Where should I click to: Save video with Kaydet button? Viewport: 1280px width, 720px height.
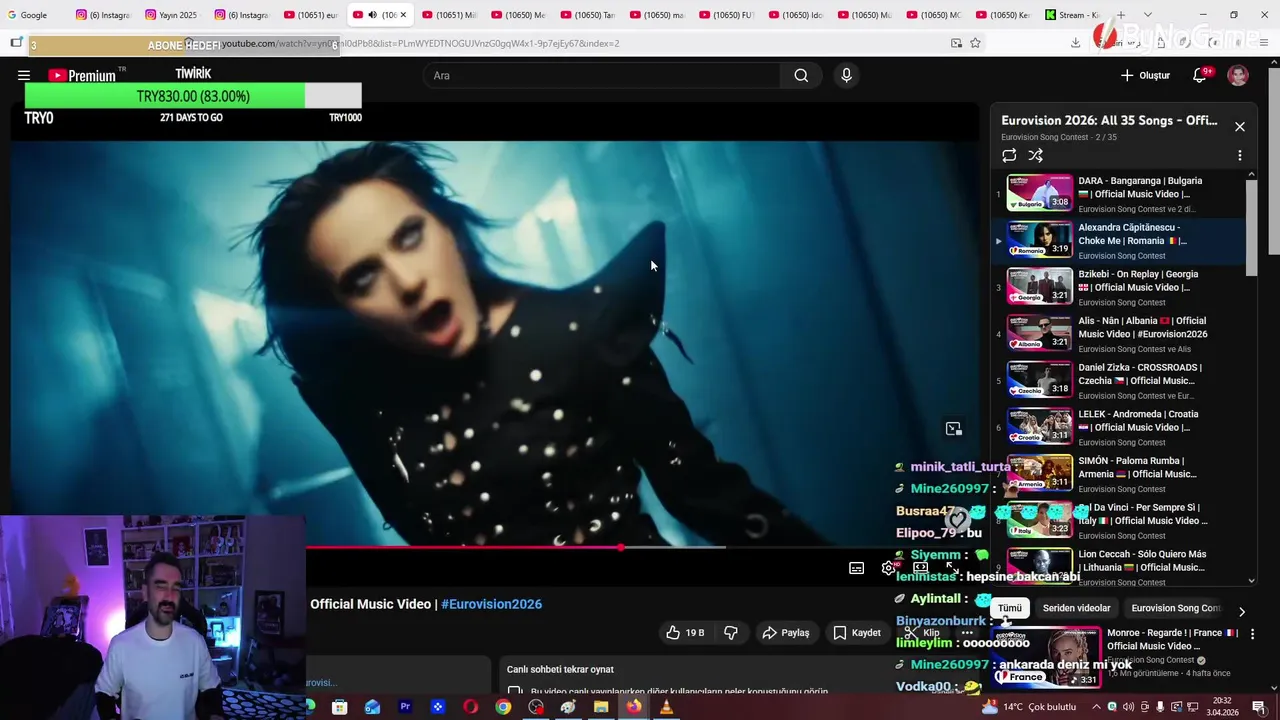857,632
